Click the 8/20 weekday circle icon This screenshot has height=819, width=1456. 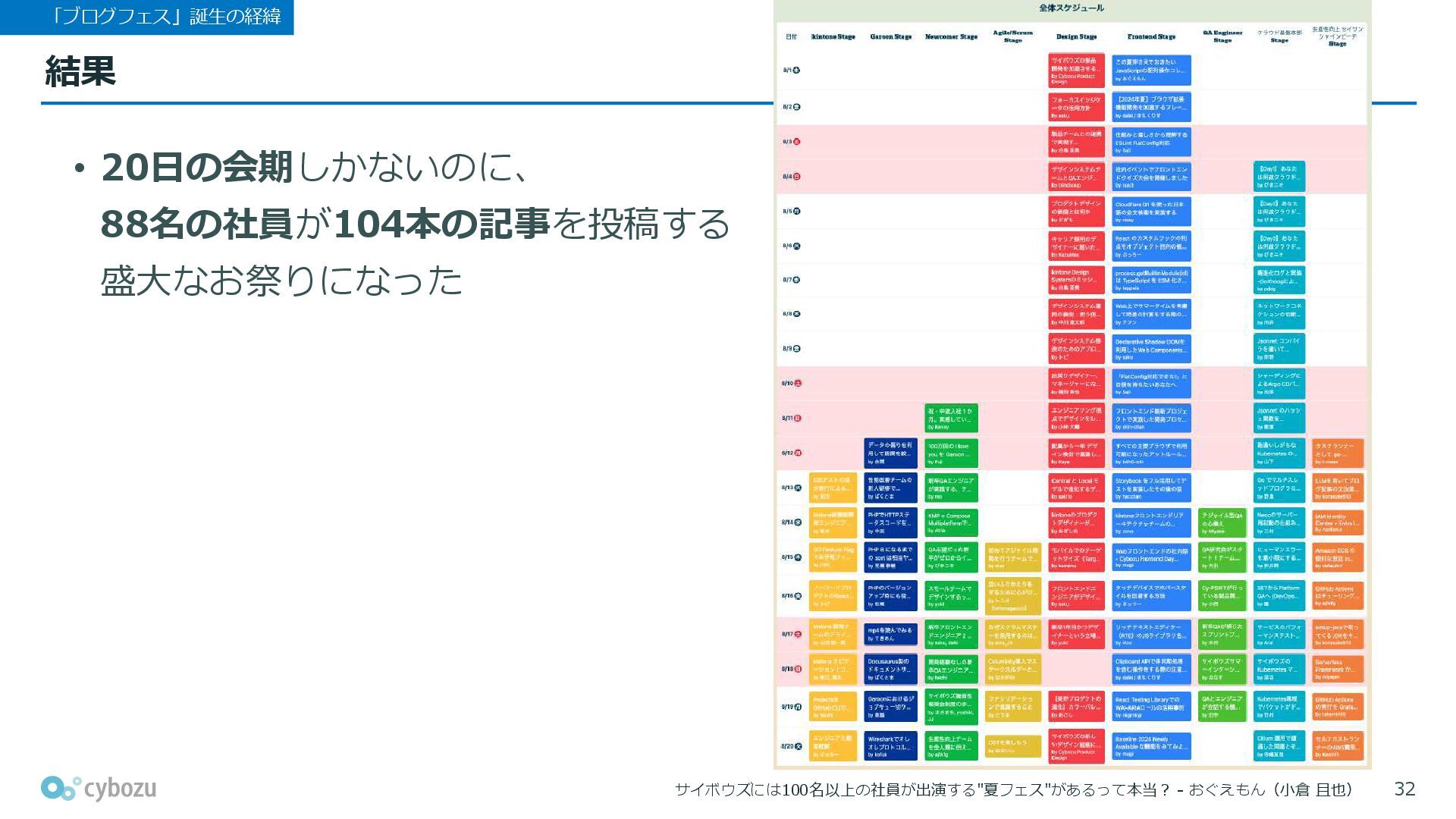pyautogui.click(x=798, y=747)
